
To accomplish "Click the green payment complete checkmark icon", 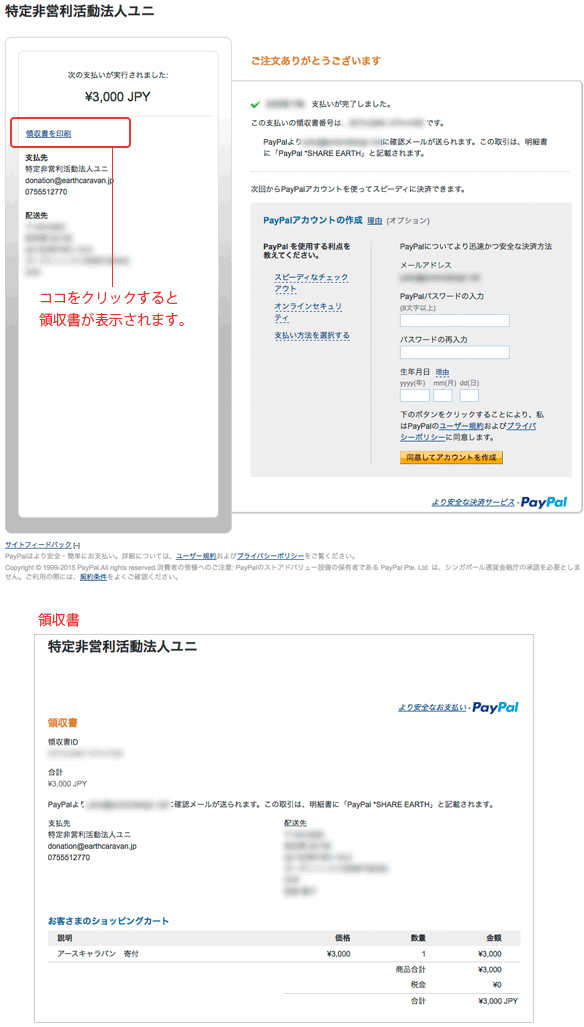I will coord(255,104).
